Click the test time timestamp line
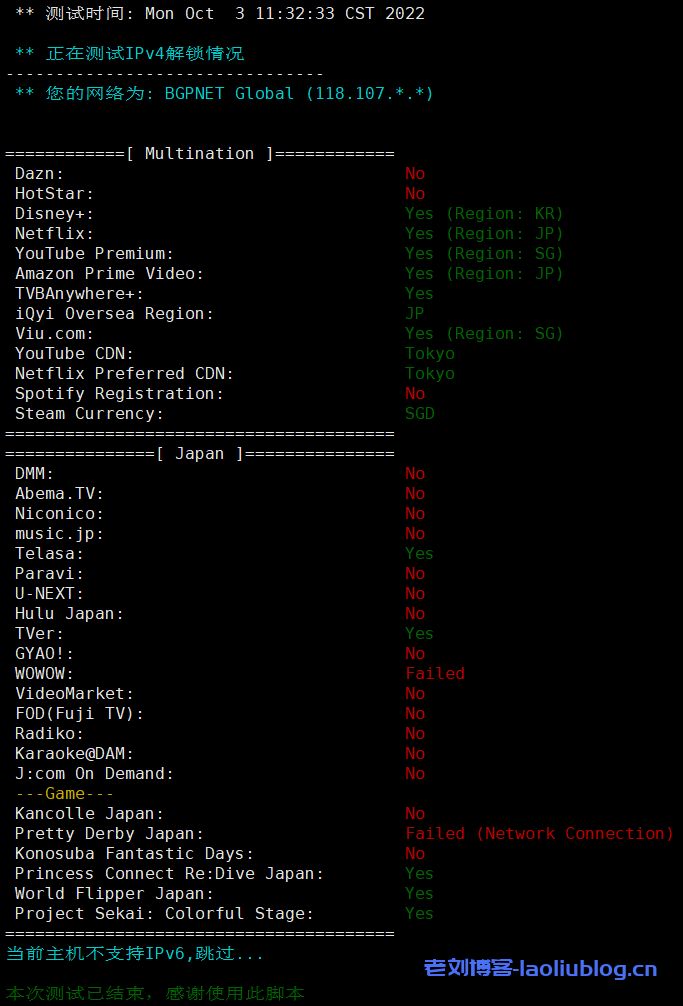683x1006 pixels. pos(220,13)
